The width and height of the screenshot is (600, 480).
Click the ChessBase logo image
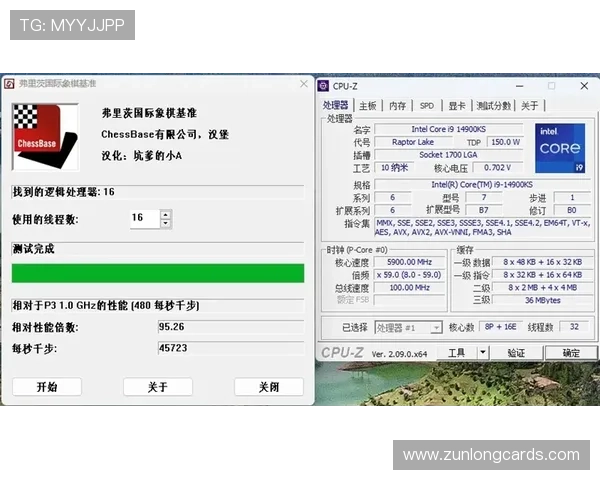[46, 137]
